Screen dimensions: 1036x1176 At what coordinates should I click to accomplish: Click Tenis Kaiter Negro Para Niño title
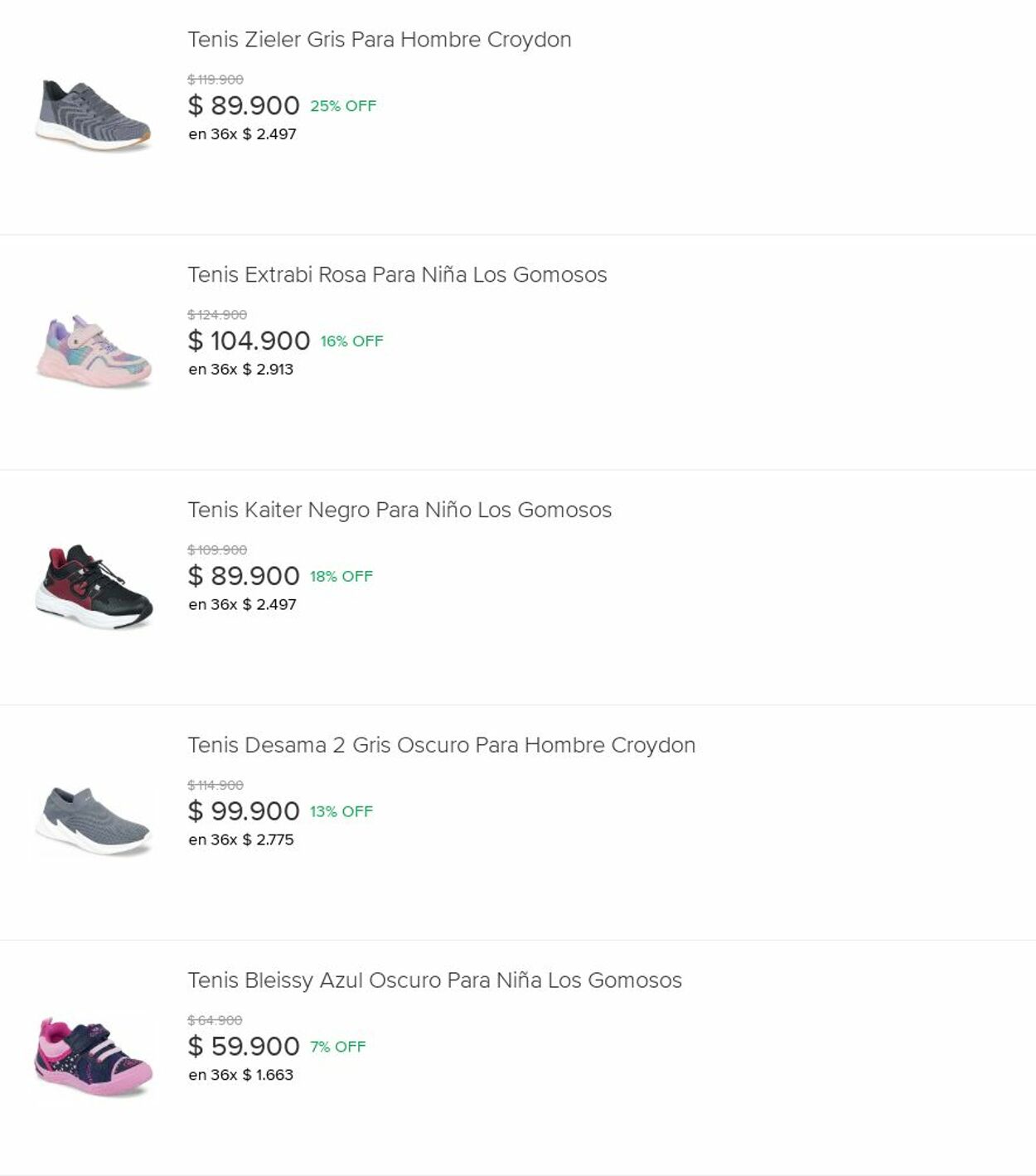(399, 511)
